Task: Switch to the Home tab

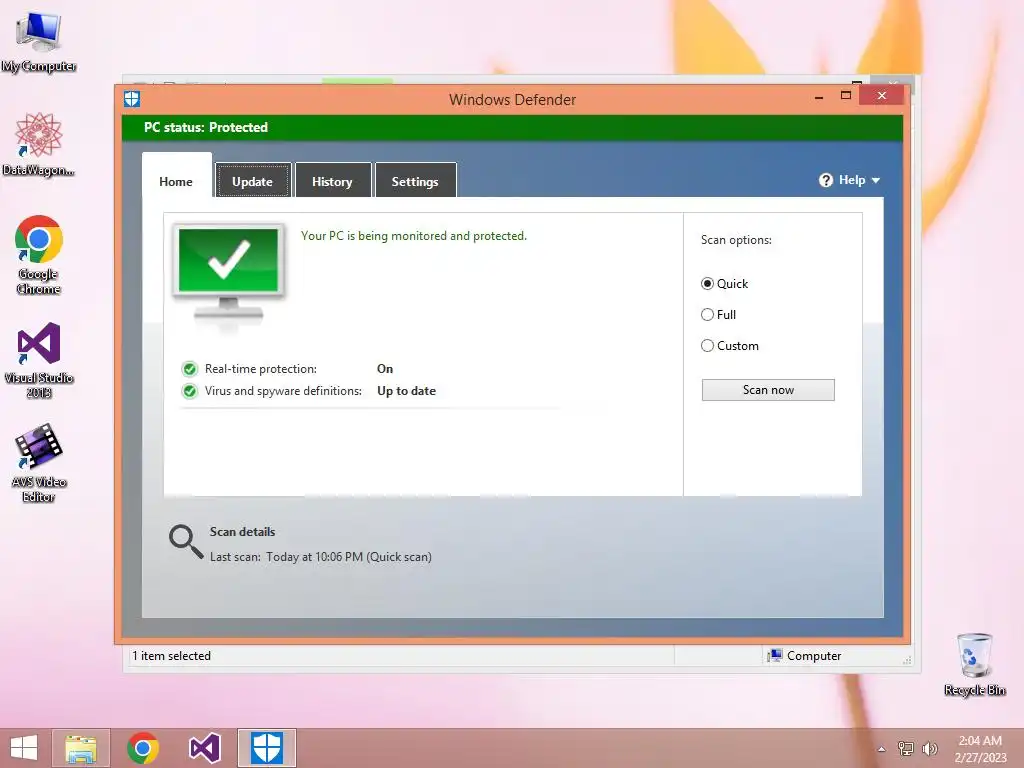Action: pos(176,182)
